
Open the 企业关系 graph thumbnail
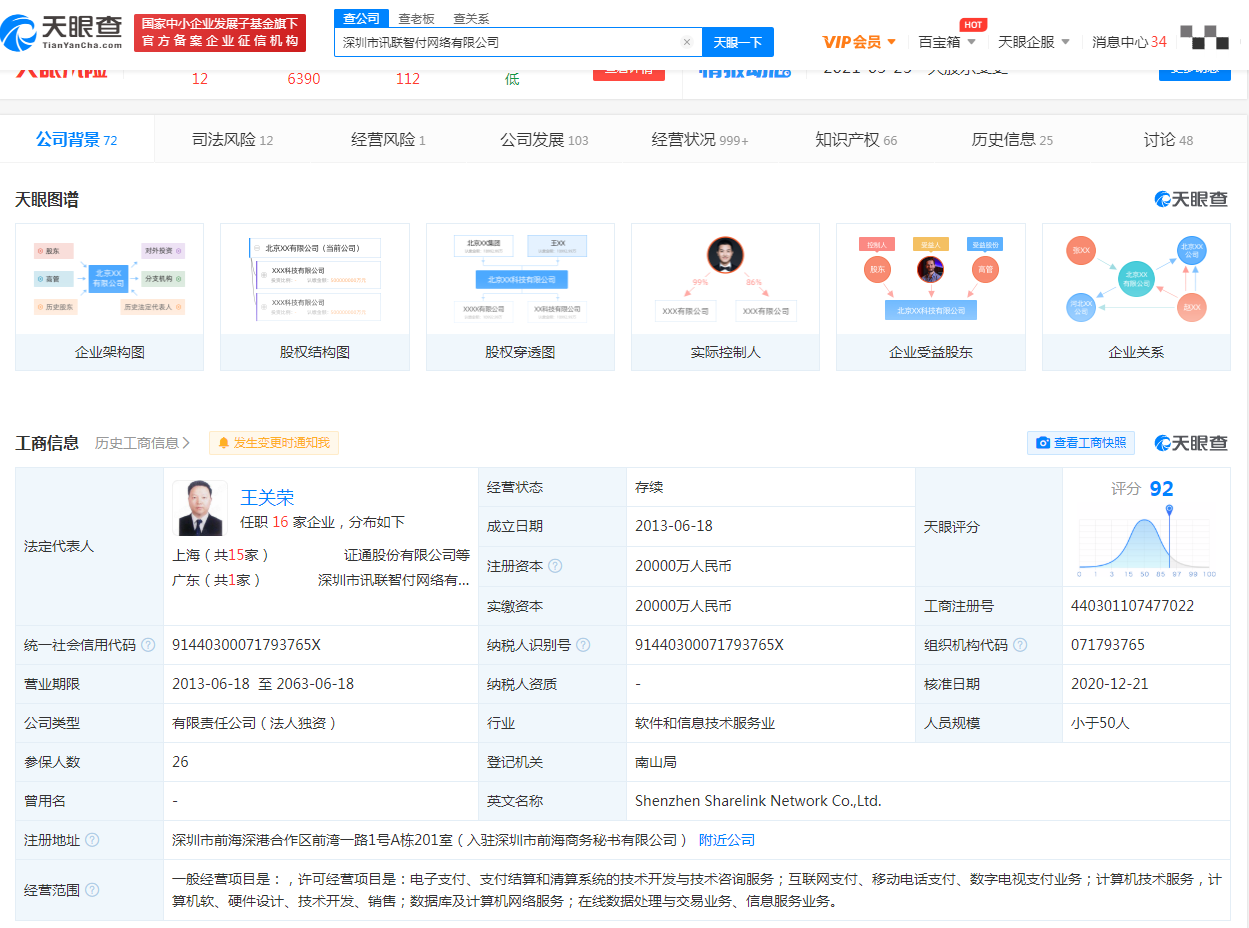tap(1136, 297)
